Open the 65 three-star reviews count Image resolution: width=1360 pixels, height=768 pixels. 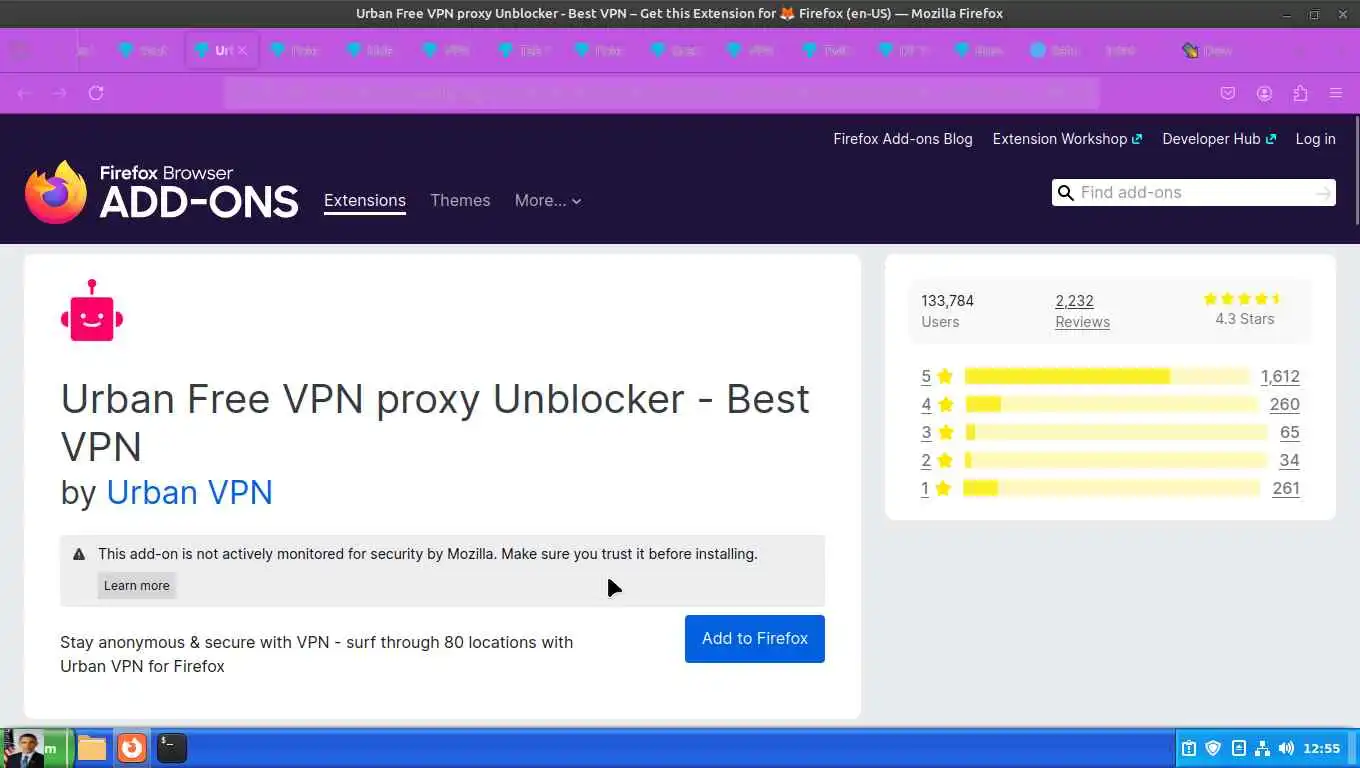click(x=1289, y=433)
